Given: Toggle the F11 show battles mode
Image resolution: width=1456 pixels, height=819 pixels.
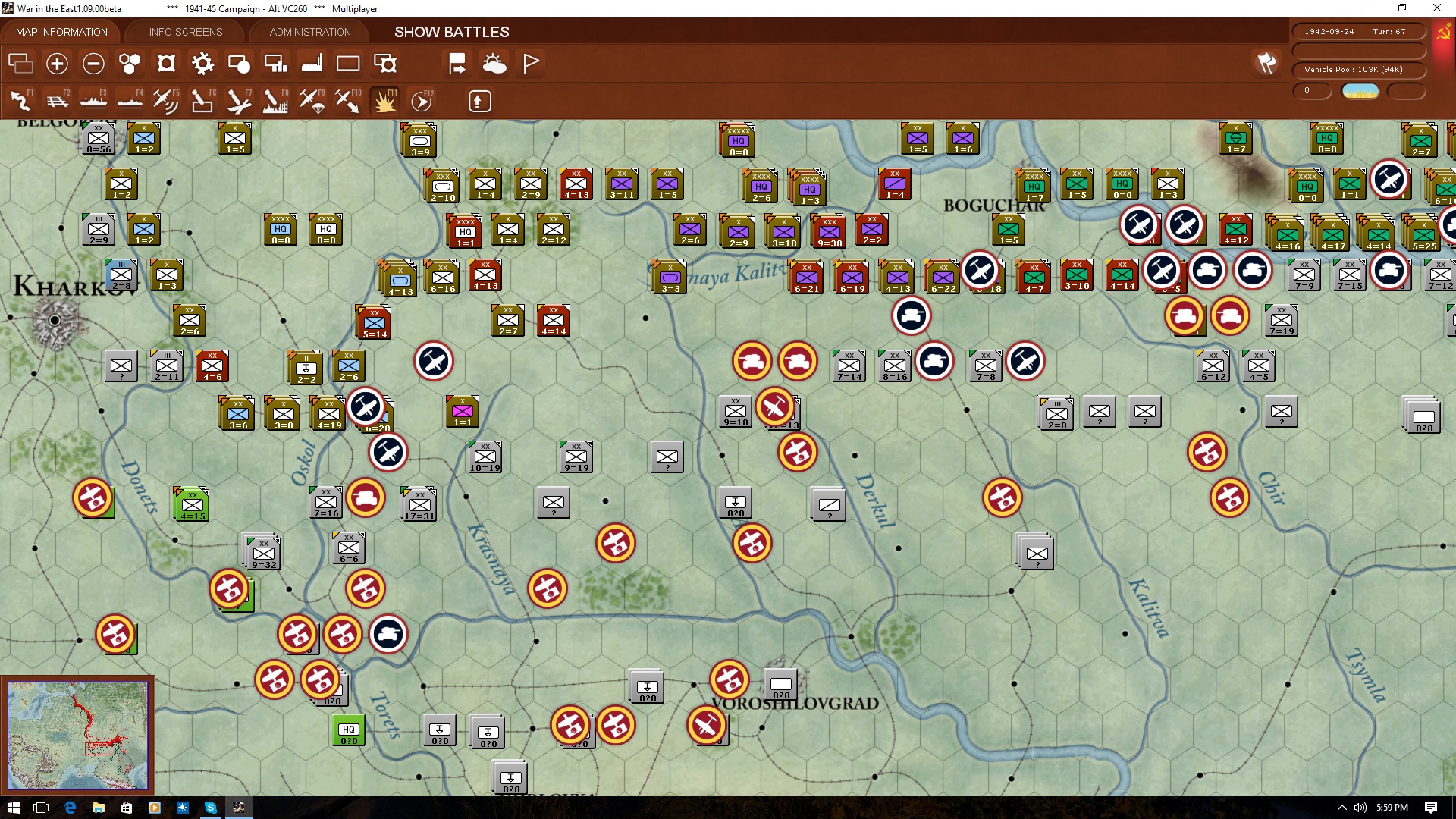Looking at the screenshot, I should pyautogui.click(x=384, y=101).
